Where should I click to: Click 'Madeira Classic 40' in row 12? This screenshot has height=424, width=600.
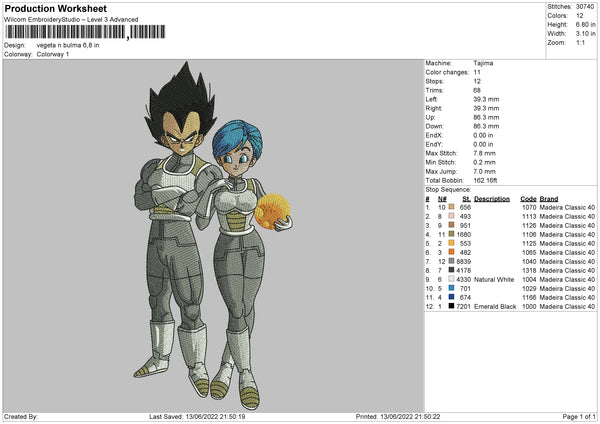point(567,307)
